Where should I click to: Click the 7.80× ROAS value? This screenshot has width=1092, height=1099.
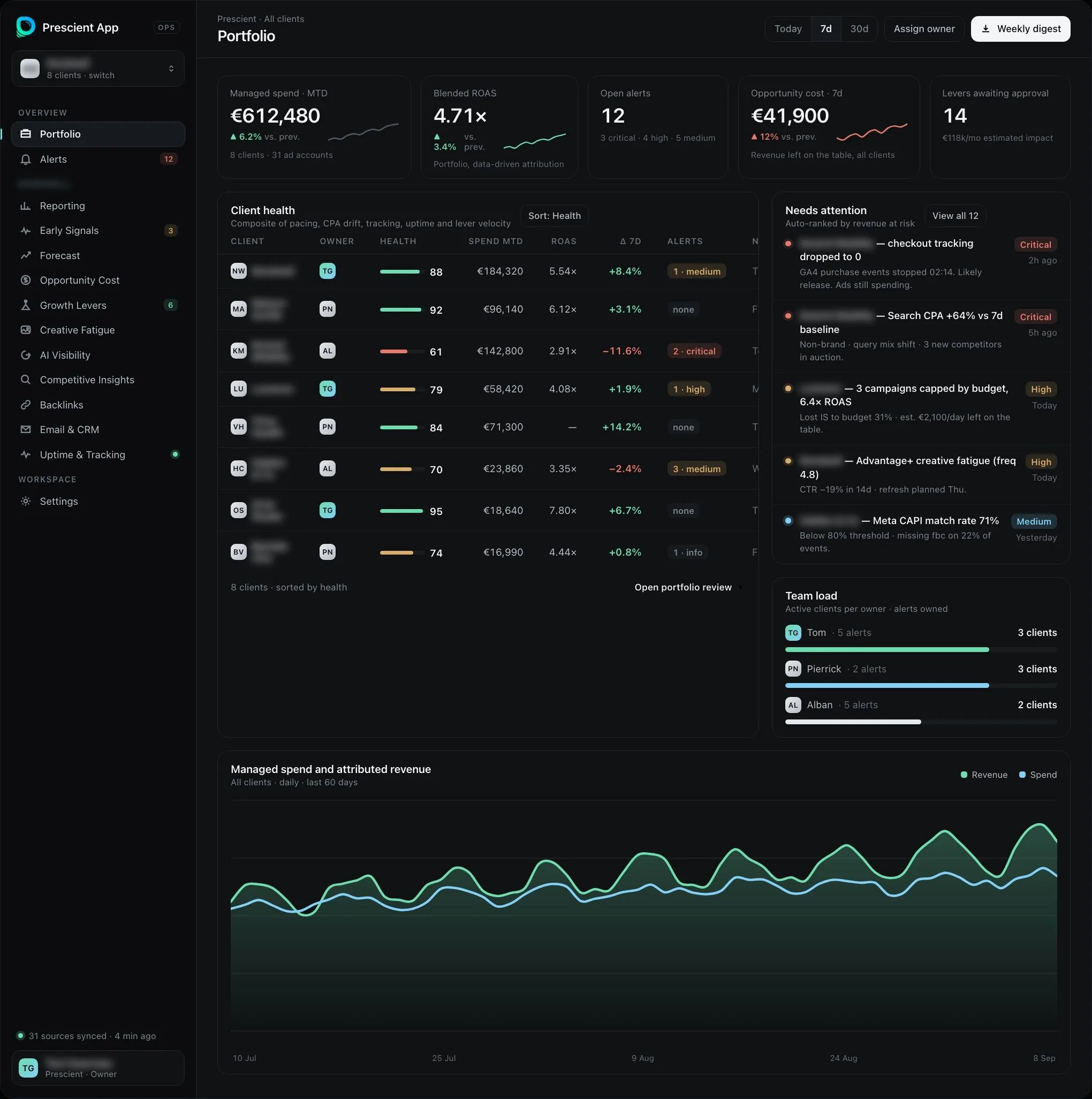tap(563, 511)
